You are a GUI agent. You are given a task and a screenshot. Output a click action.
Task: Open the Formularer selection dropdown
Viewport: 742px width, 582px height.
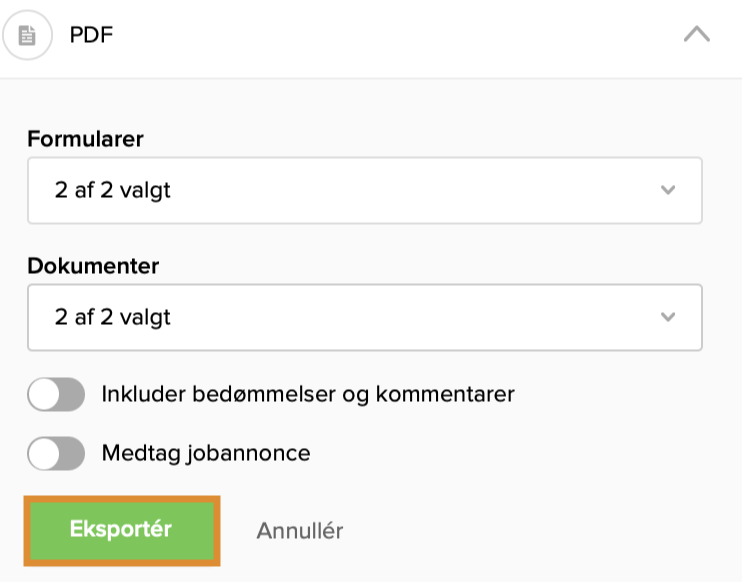(364, 190)
